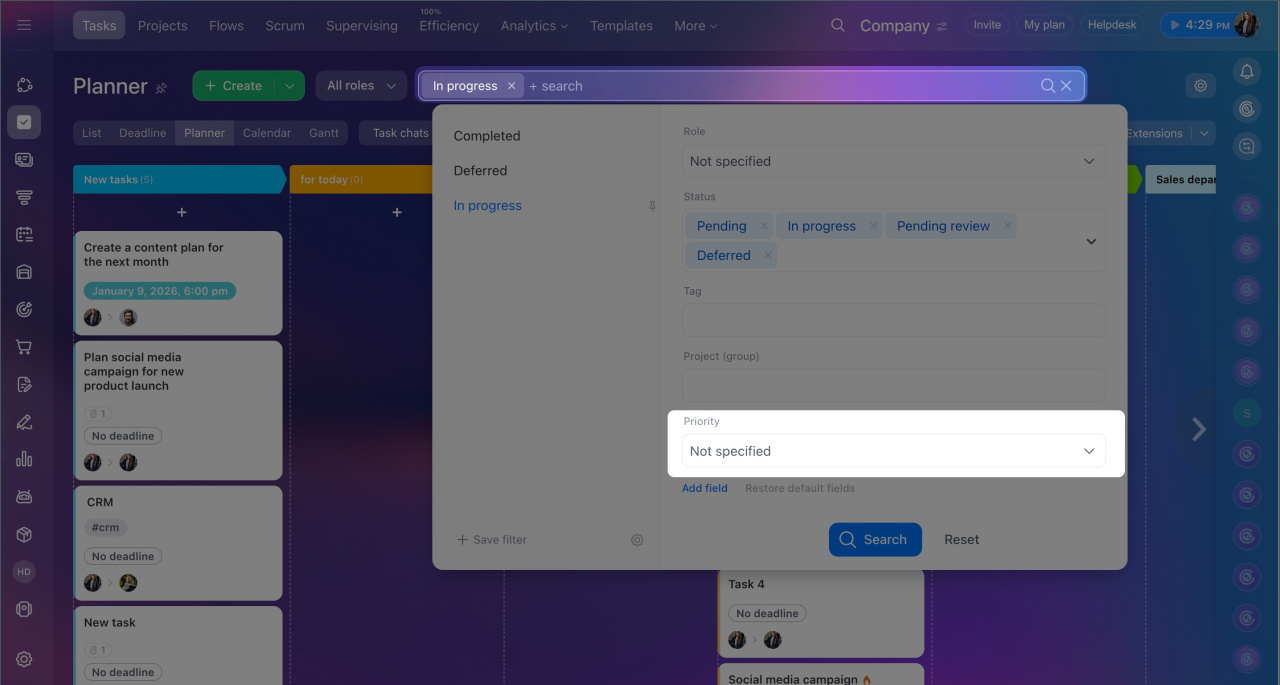1280x685 pixels.
Task: Click the notifications bell icon
Action: [1246, 71]
